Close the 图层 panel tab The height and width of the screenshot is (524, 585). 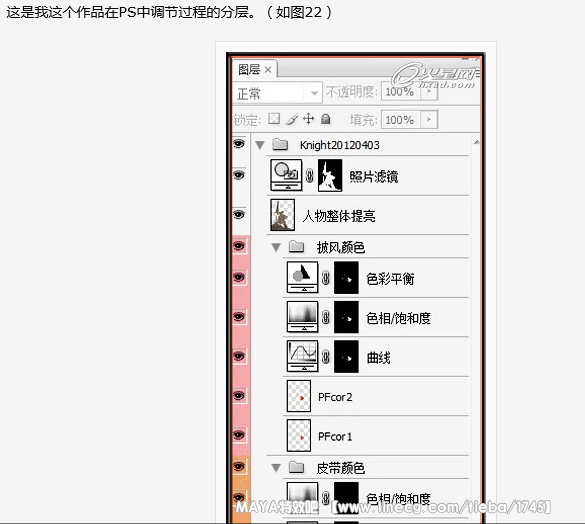coord(268,70)
